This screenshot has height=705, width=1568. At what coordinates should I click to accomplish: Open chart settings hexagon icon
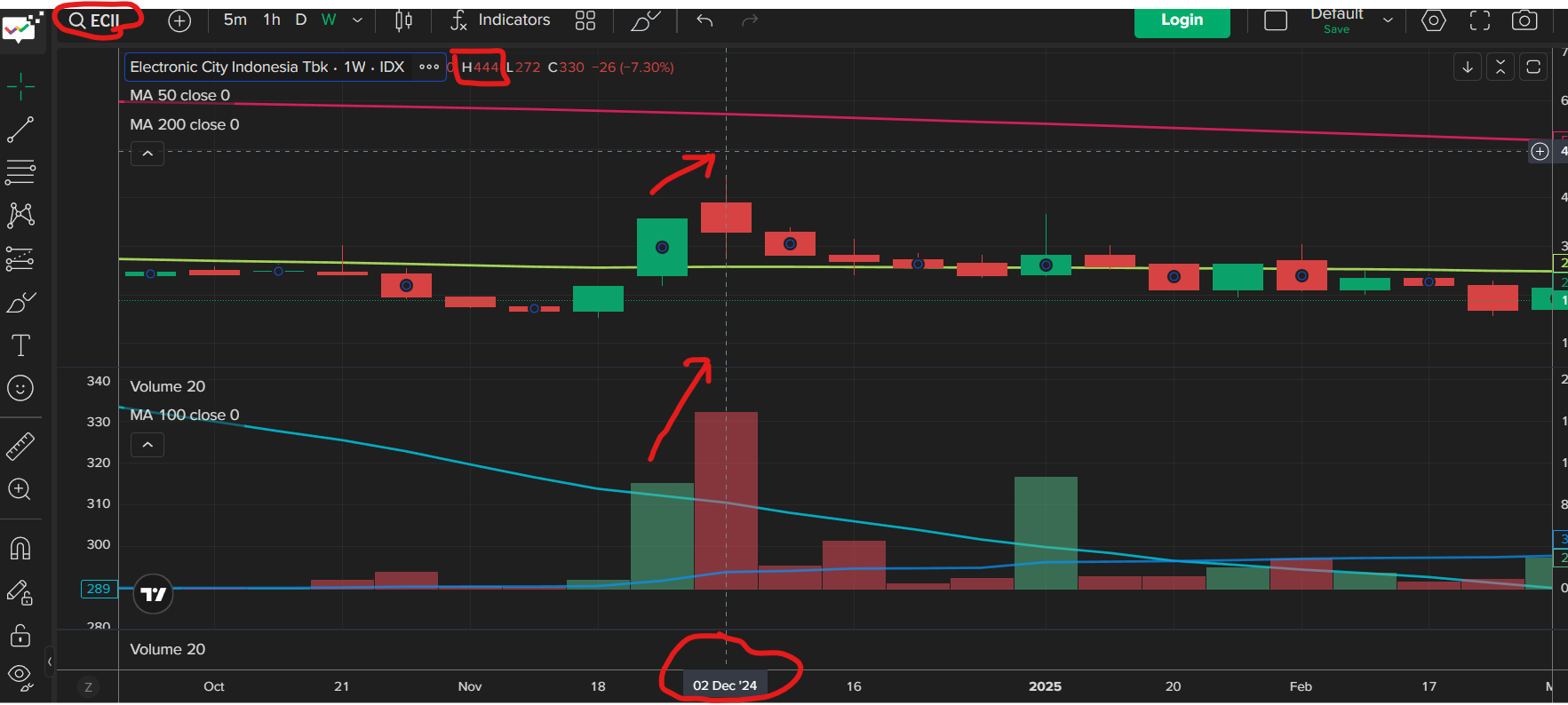[x=1434, y=20]
